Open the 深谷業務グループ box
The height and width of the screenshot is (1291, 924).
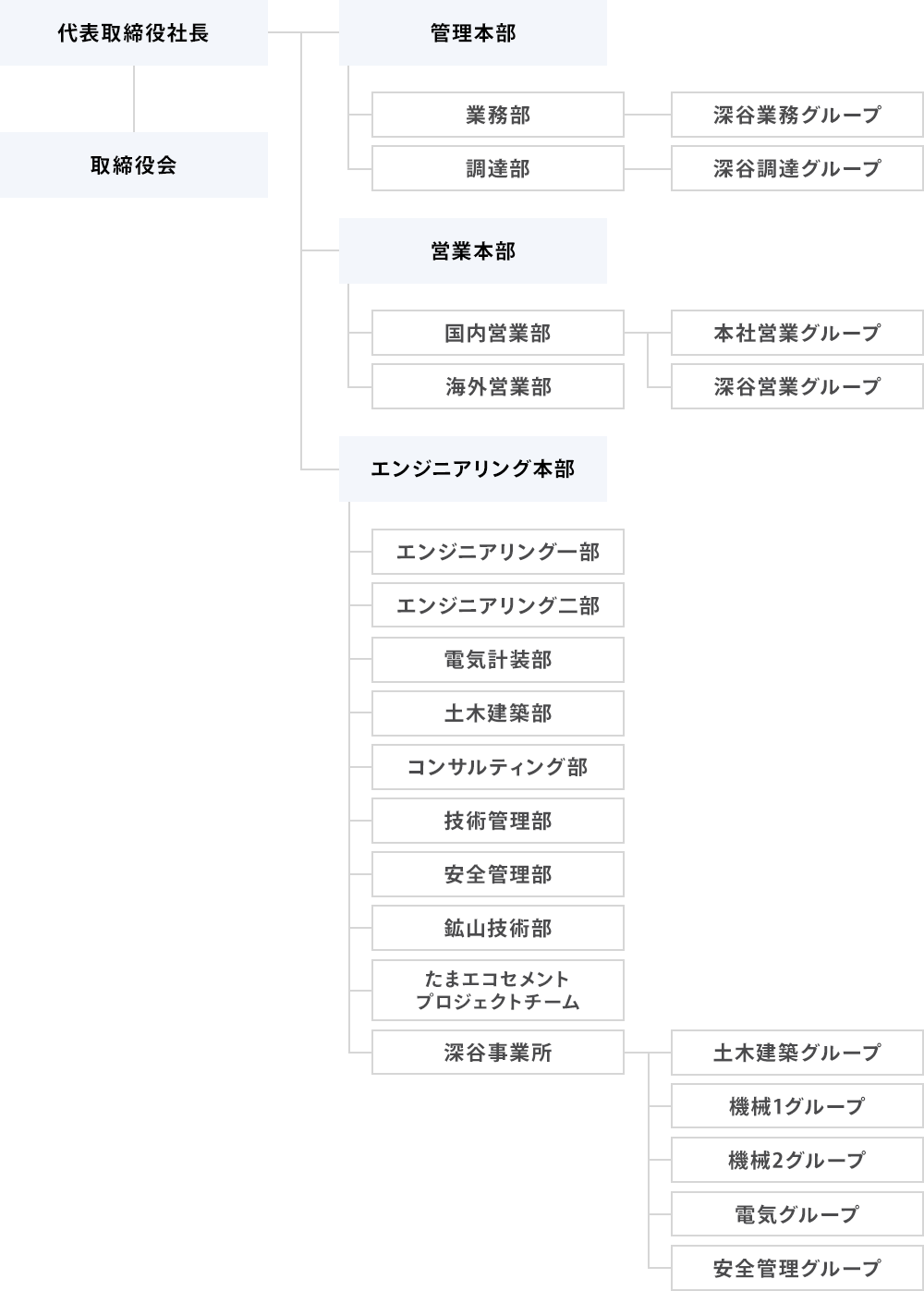click(x=796, y=116)
